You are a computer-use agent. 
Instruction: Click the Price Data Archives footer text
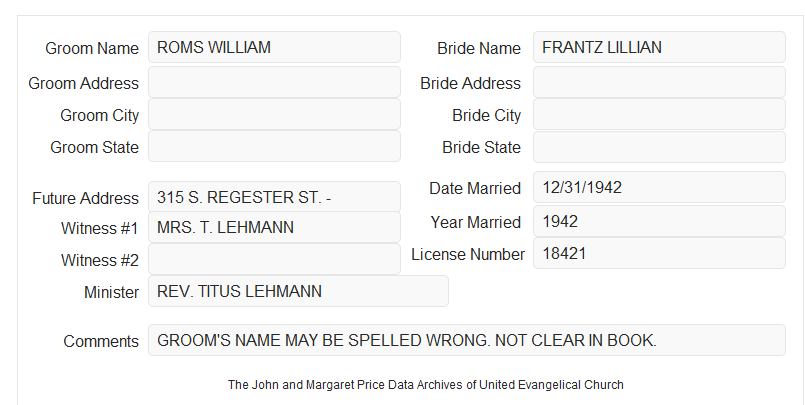coord(426,384)
